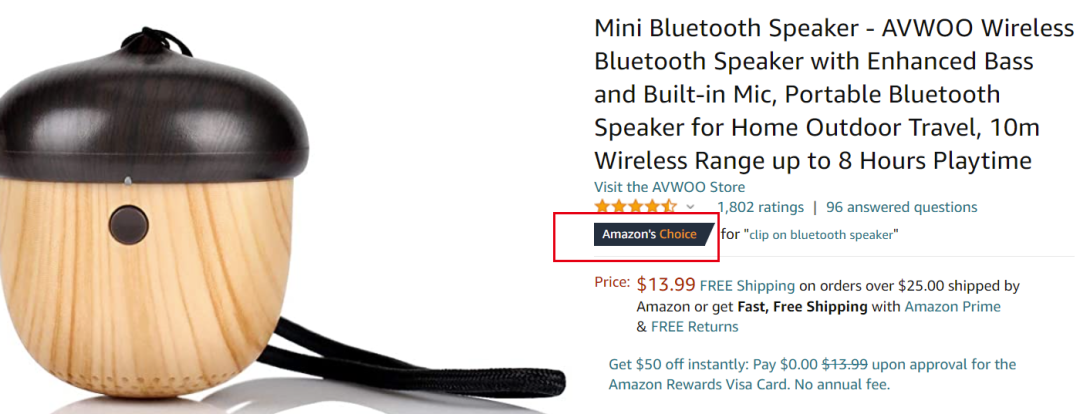Click the struck-through $13.99 price
The image size is (1080, 414).
pyautogui.click(x=846, y=365)
